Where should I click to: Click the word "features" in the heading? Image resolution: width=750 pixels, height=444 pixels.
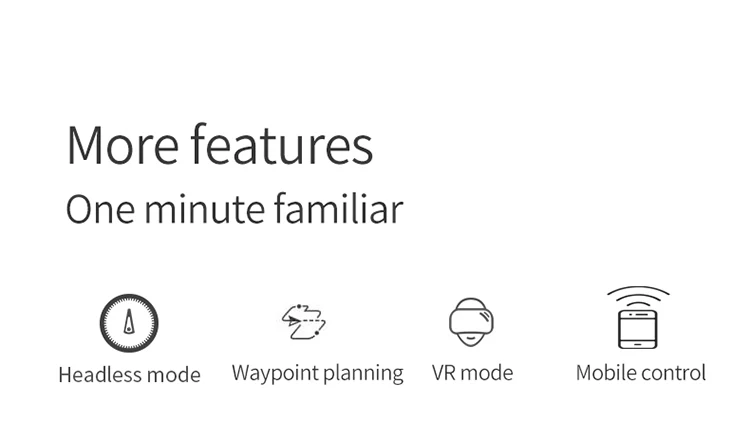pyautogui.click(x=282, y=144)
